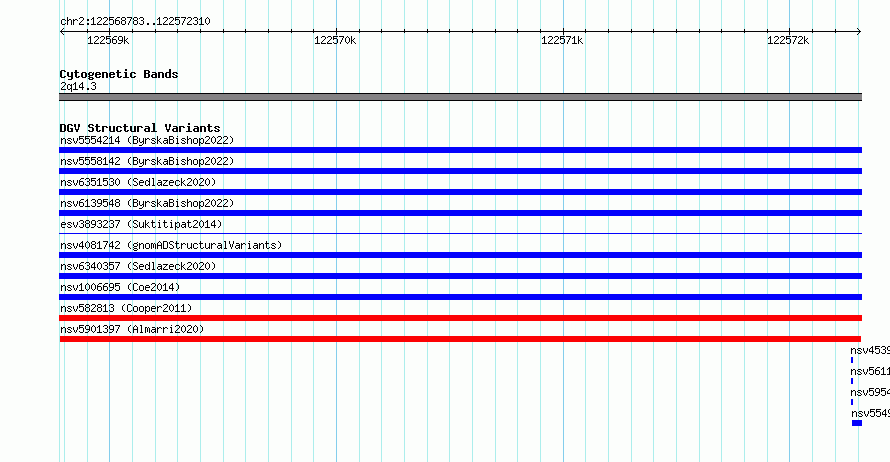The image size is (890, 462).
Task: Open the DGV Structural Variants track title
Action: [x=140, y=128]
